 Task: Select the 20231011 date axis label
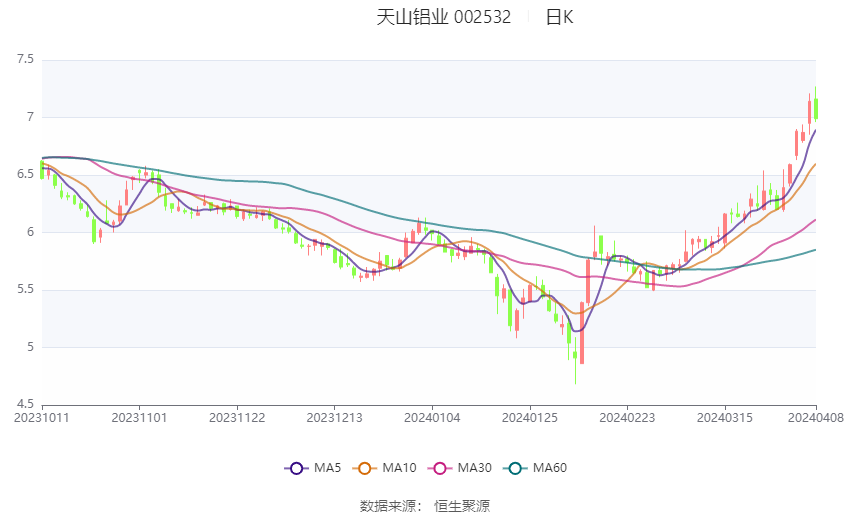[42, 418]
